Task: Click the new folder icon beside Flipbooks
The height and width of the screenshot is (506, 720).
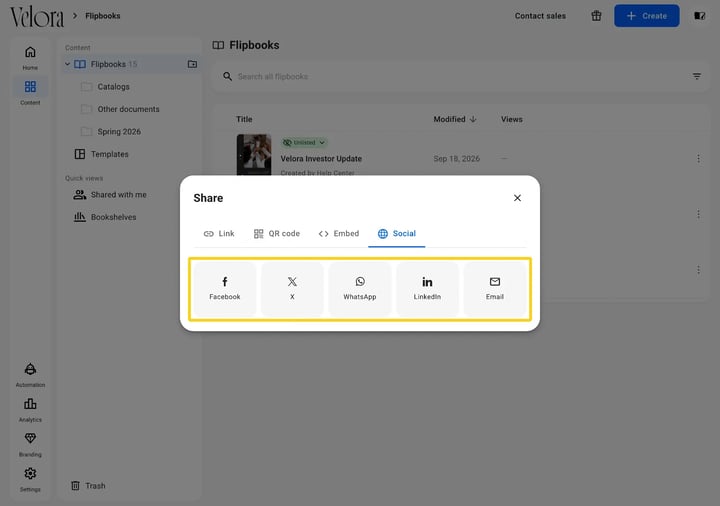Action: pos(192,64)
